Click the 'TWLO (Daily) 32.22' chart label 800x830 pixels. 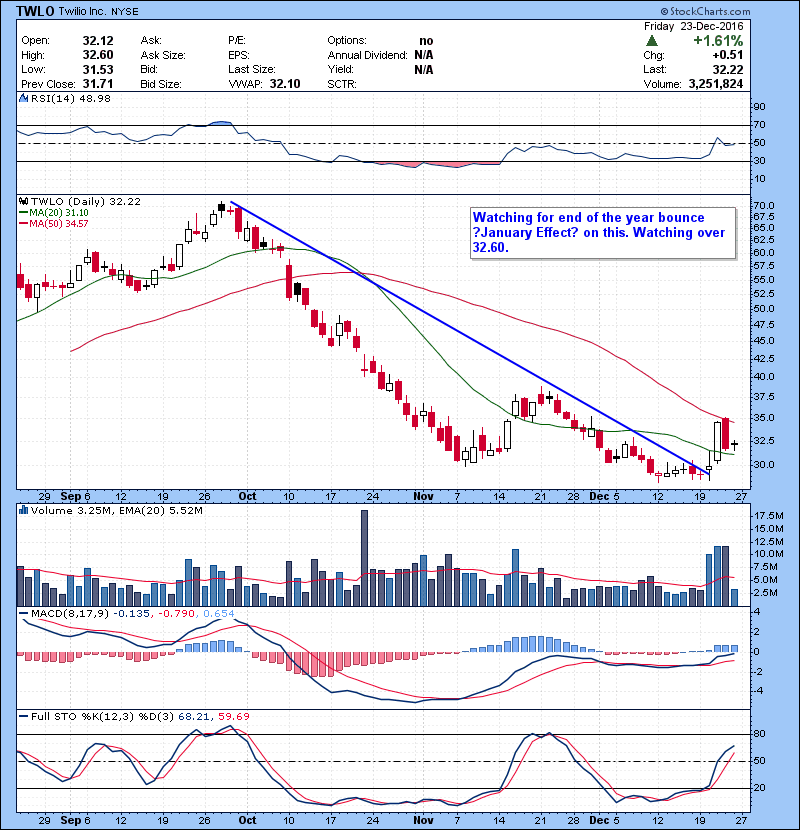(x=86, y=201)
